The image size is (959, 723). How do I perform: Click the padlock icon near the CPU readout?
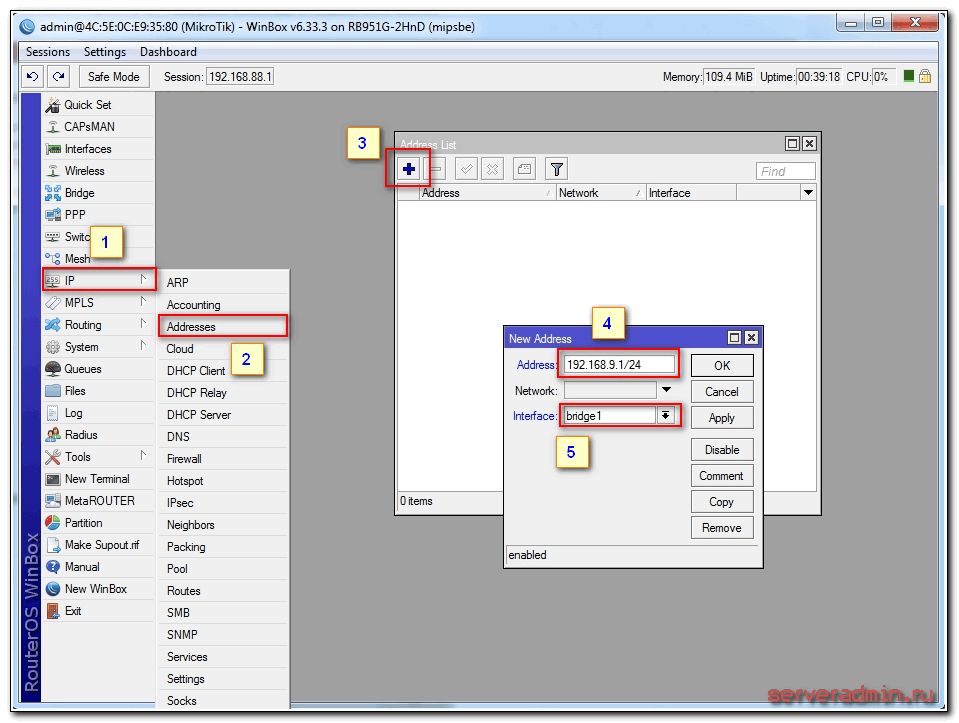[925, 76]
